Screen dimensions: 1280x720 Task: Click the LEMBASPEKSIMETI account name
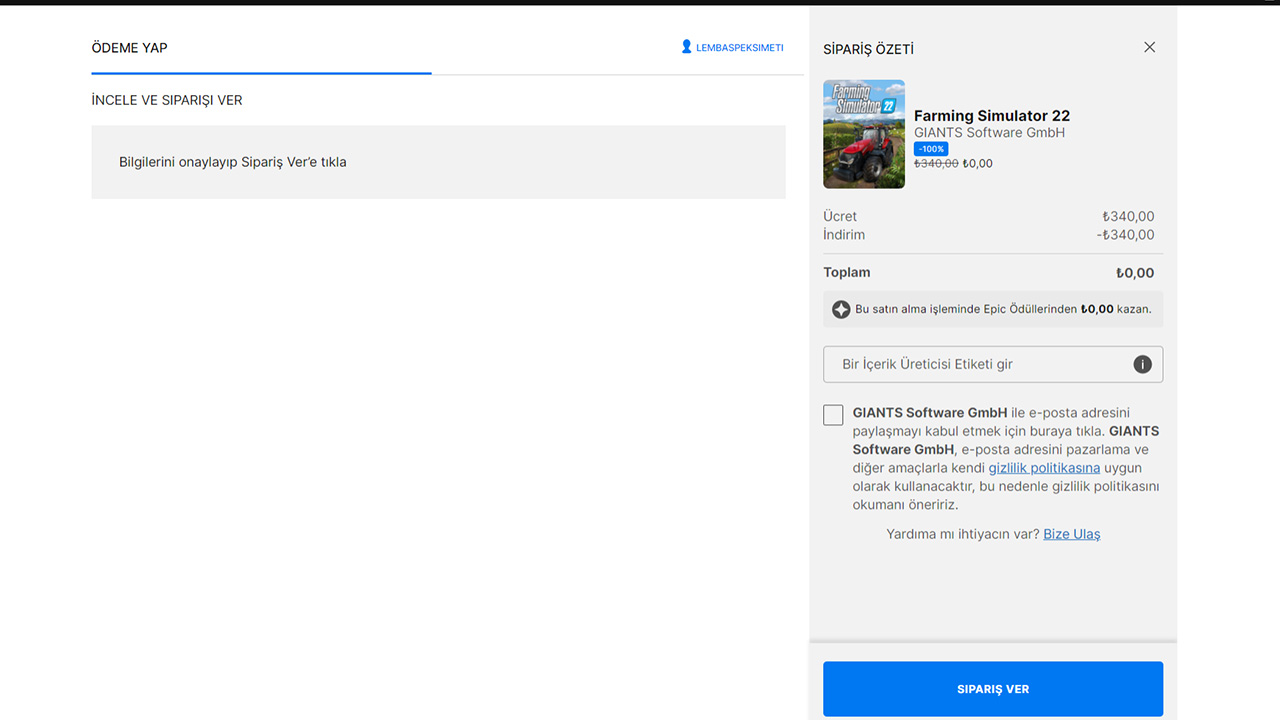pos(740,48)
